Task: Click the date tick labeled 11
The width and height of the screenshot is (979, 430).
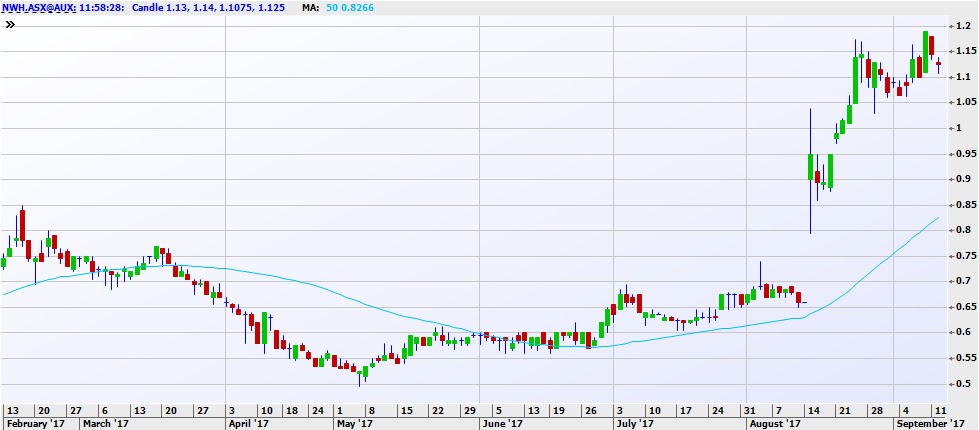Action: (x=938, y=411)
